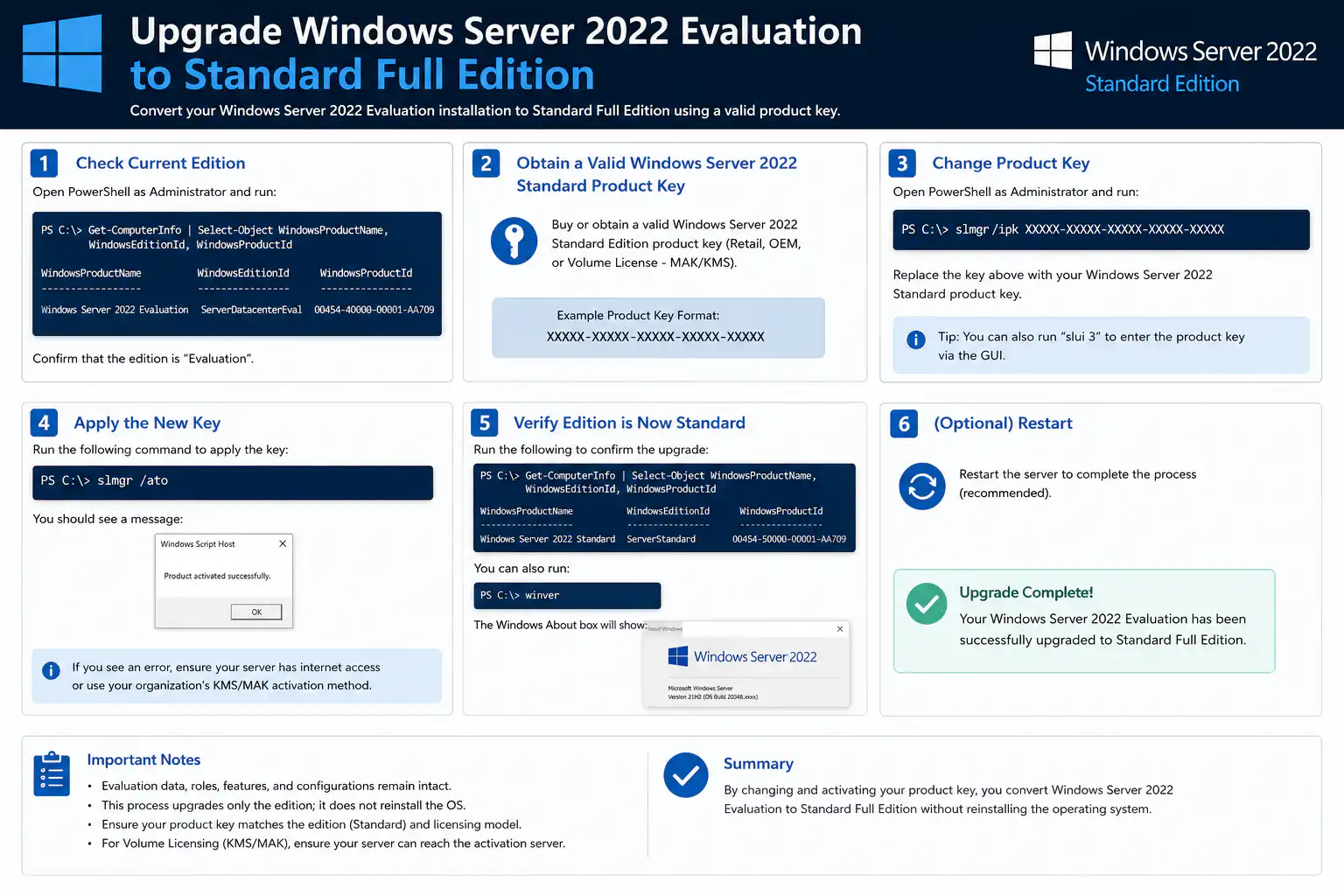Image resolution: width=1344 pixels, height=896 pixels.
Task: Click the clipboard icon beside Important Notes
Action: 52,773
